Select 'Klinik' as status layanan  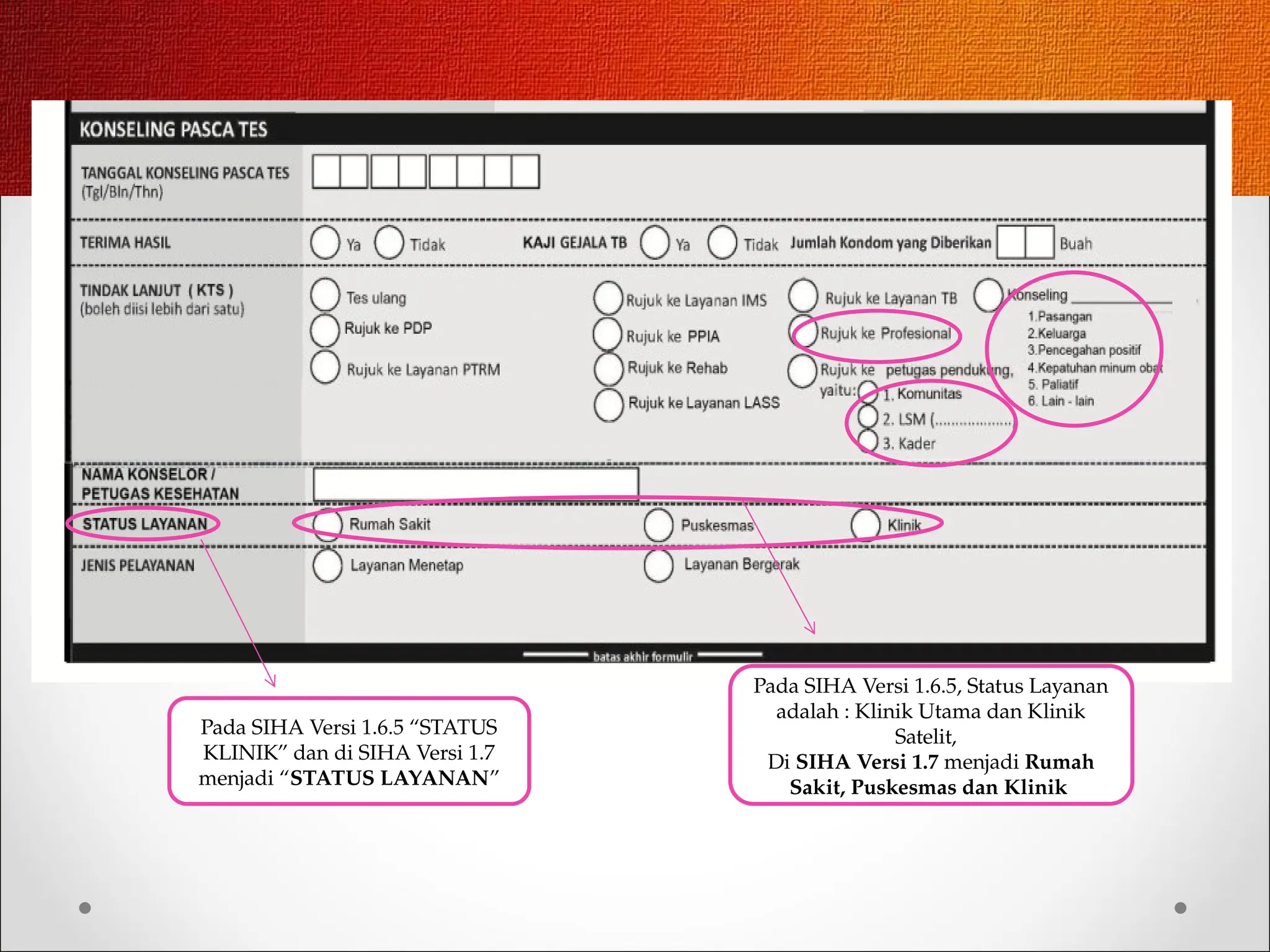(865, 525)
